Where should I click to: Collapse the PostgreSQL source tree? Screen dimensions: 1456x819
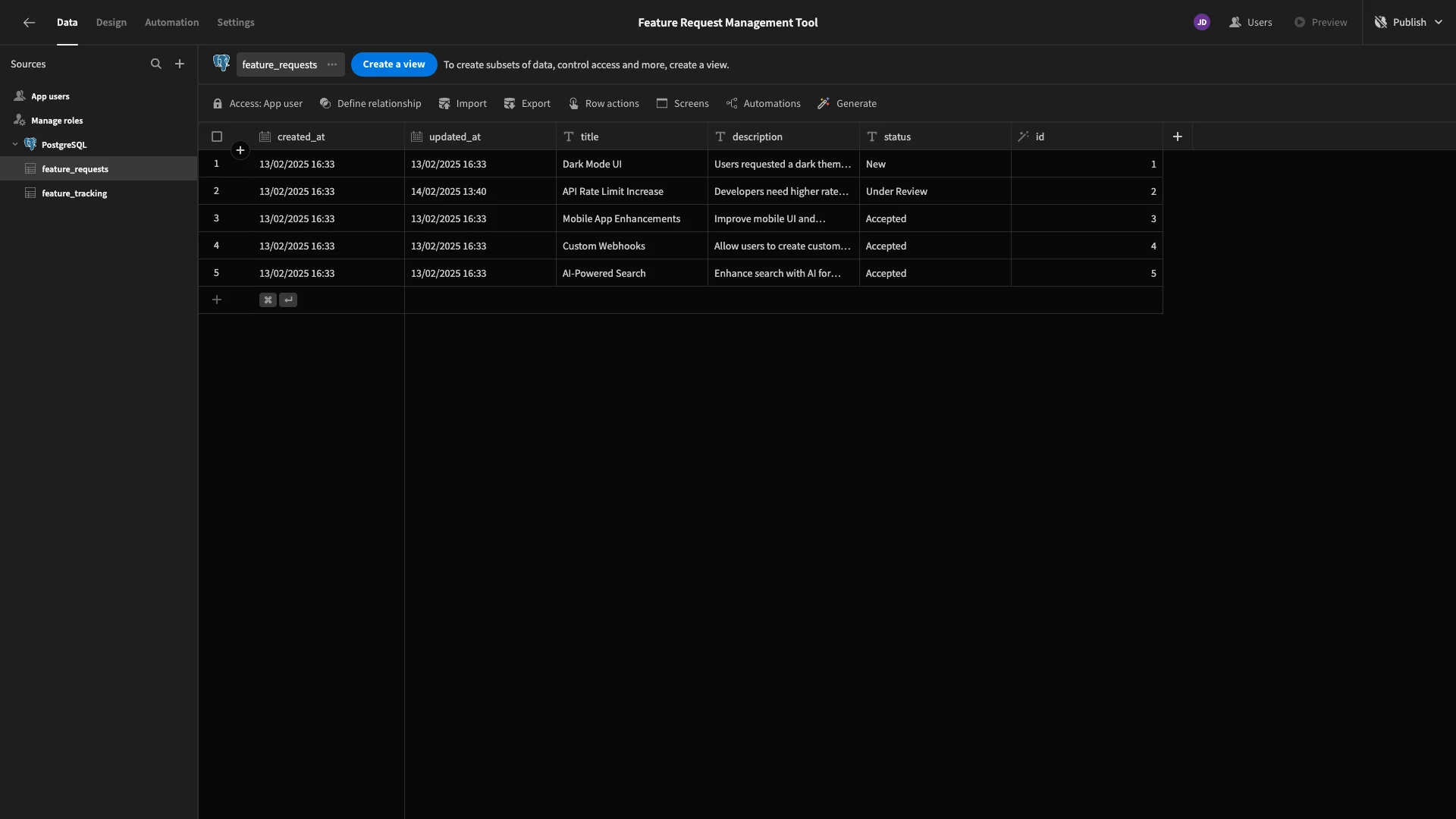[15, 145]
